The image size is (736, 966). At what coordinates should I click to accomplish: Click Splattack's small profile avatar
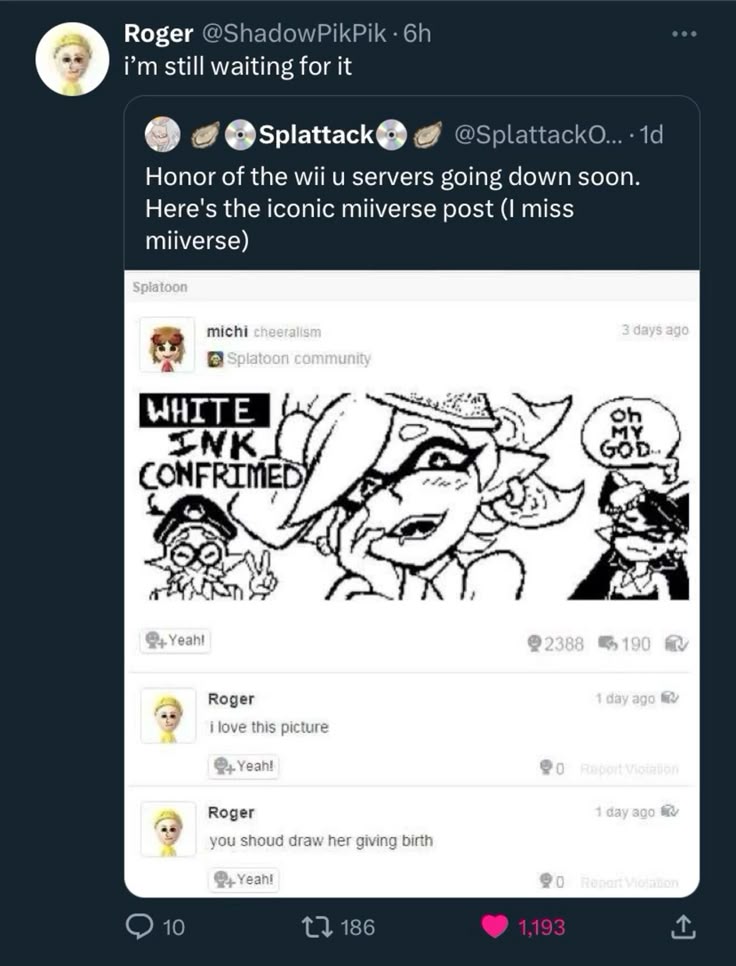pos(162,133)
